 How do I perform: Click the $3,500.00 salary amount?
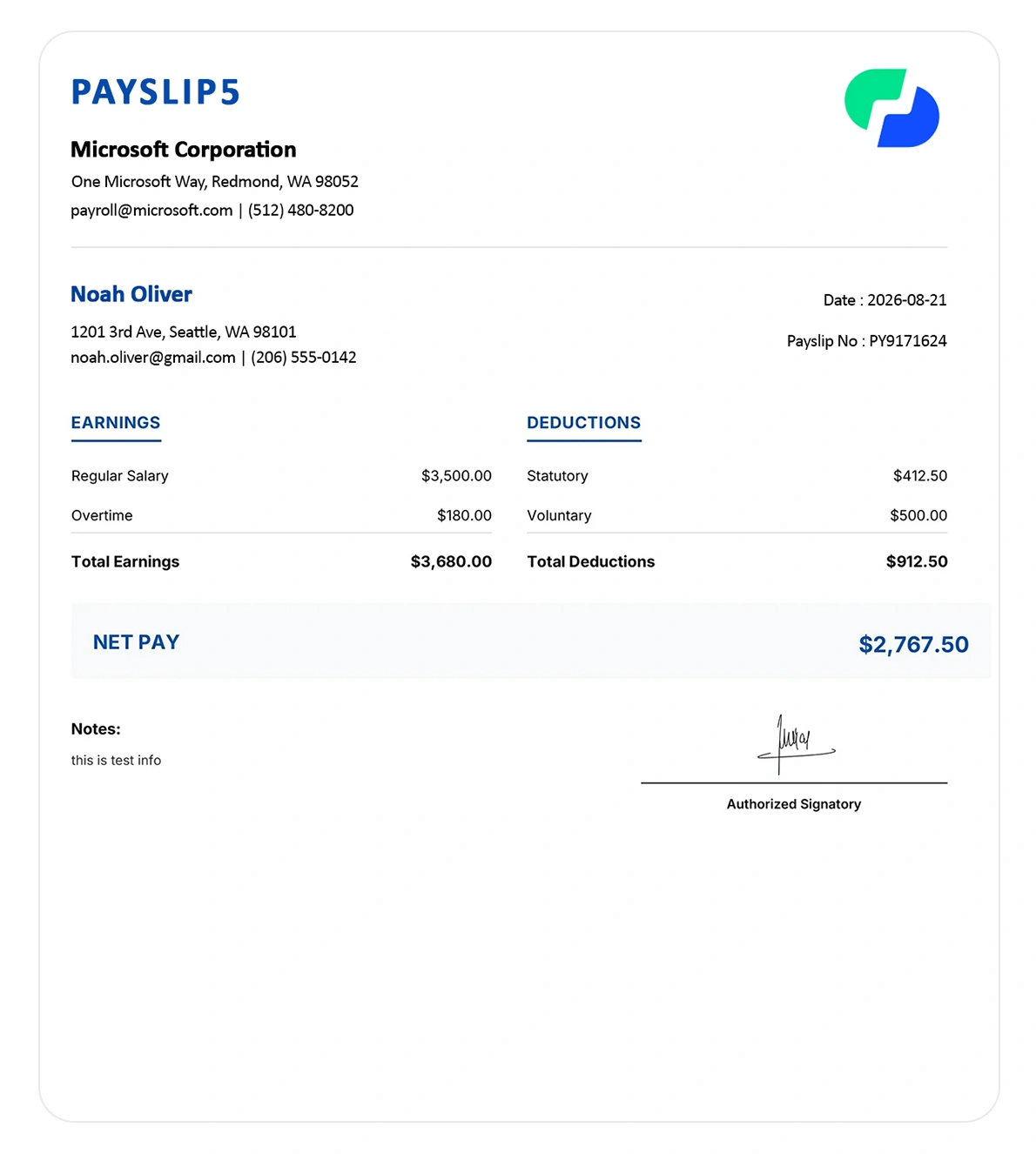tap(456, 476)
